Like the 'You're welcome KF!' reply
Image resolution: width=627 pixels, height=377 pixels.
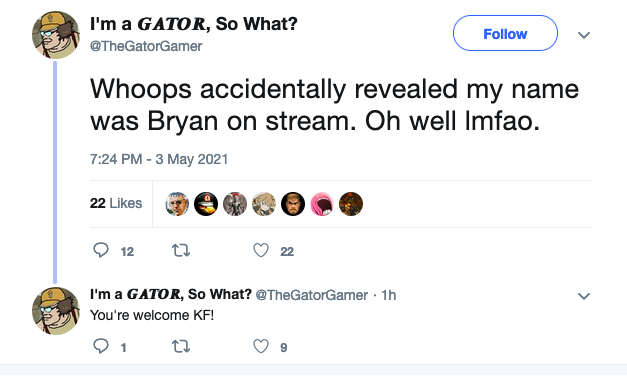[x=261, y=347]
